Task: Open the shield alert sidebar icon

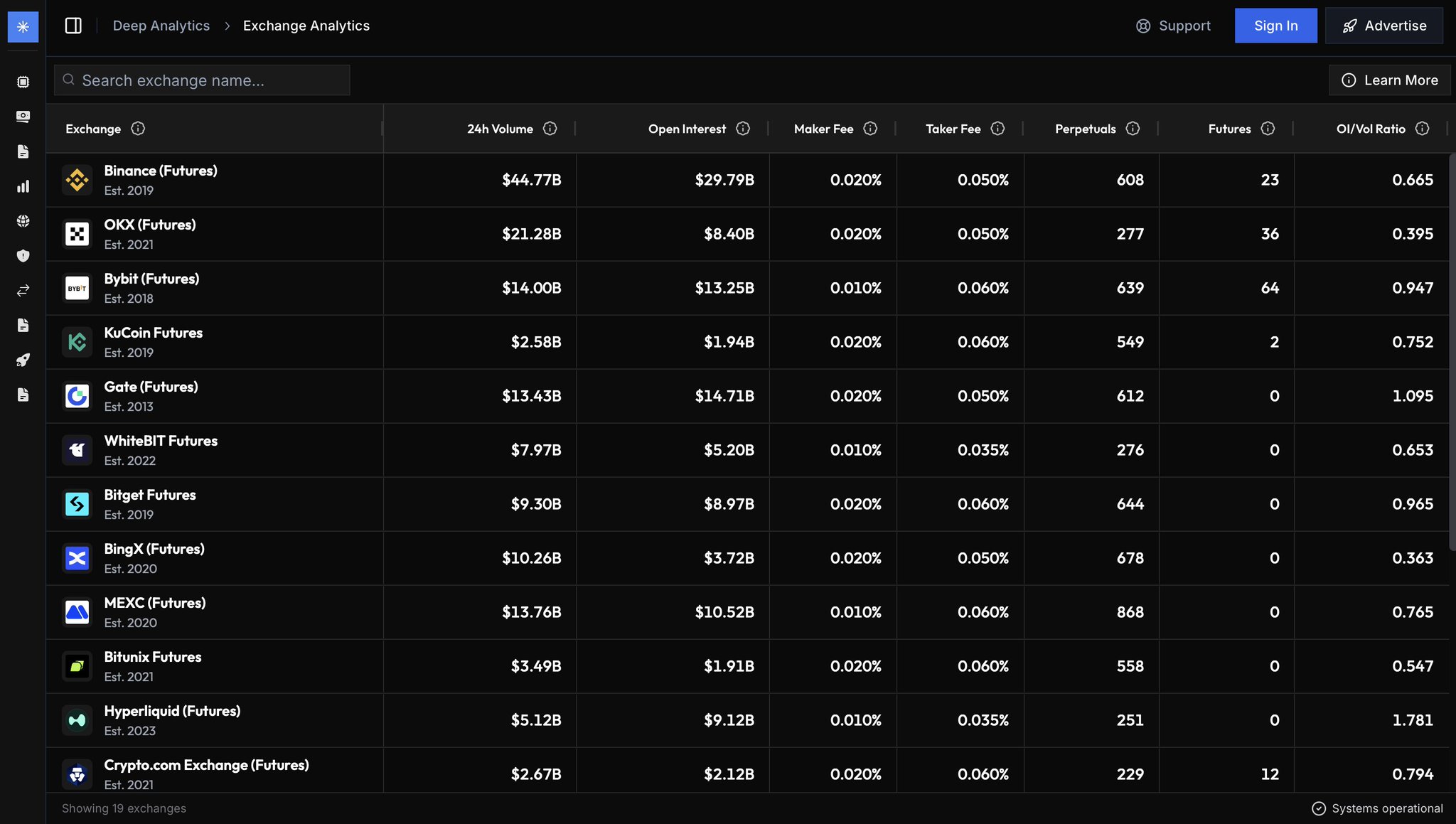Action: [x=23, y=256]
